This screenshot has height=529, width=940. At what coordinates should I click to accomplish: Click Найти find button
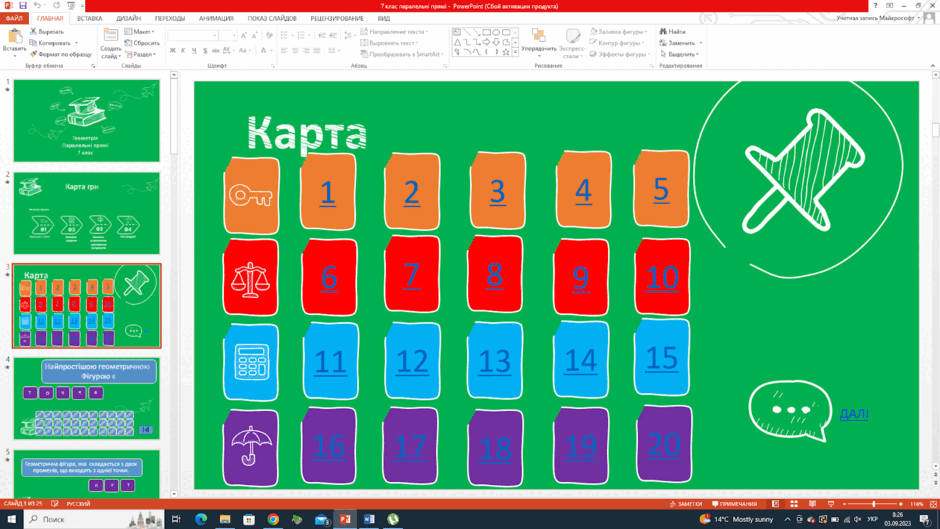(673, 32)
